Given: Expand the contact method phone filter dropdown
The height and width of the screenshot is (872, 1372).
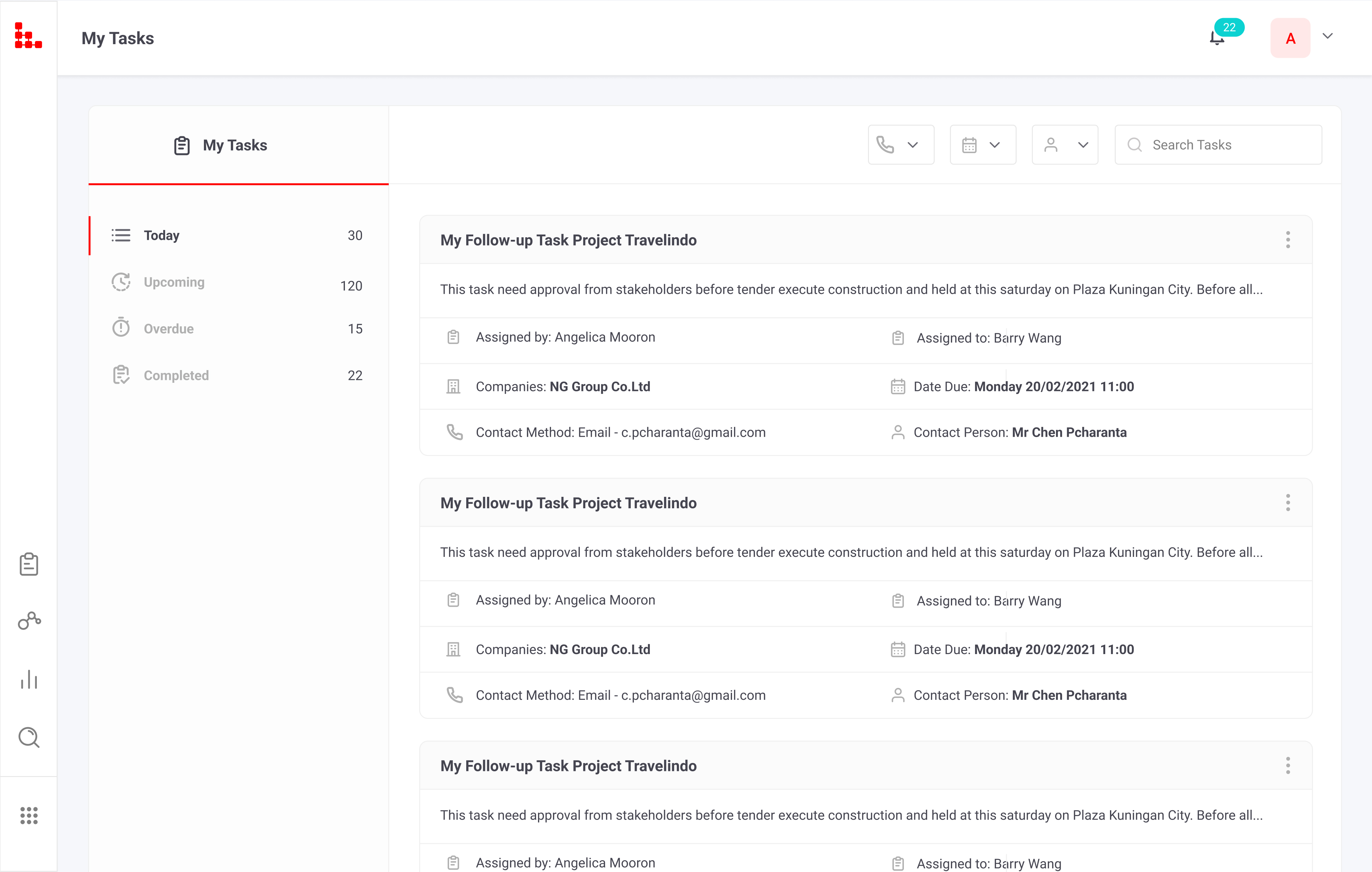Looking at the screenshot, I should coord(900,145).
